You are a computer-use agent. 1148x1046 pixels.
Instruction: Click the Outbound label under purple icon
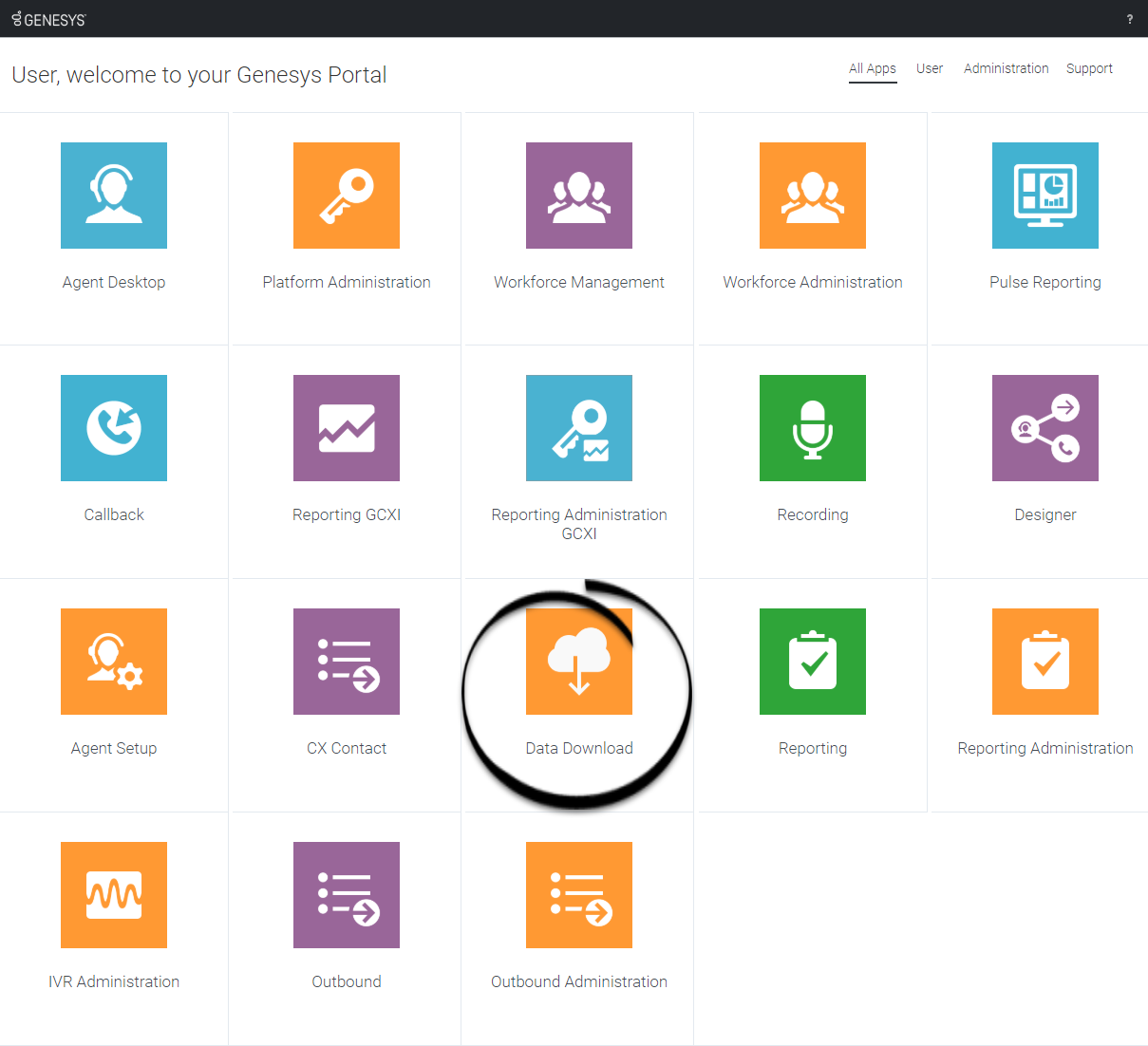click(347, 981)
